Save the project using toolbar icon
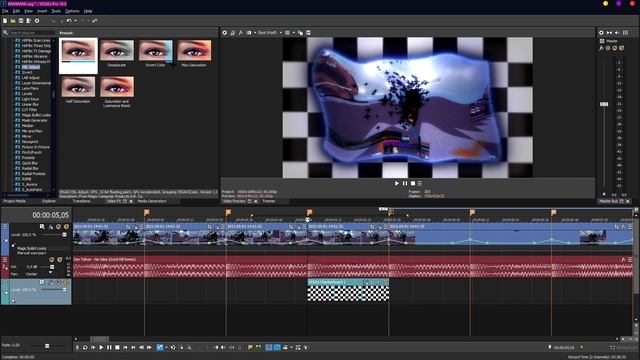Screen dimensions: 640x360 pos(21,20)
